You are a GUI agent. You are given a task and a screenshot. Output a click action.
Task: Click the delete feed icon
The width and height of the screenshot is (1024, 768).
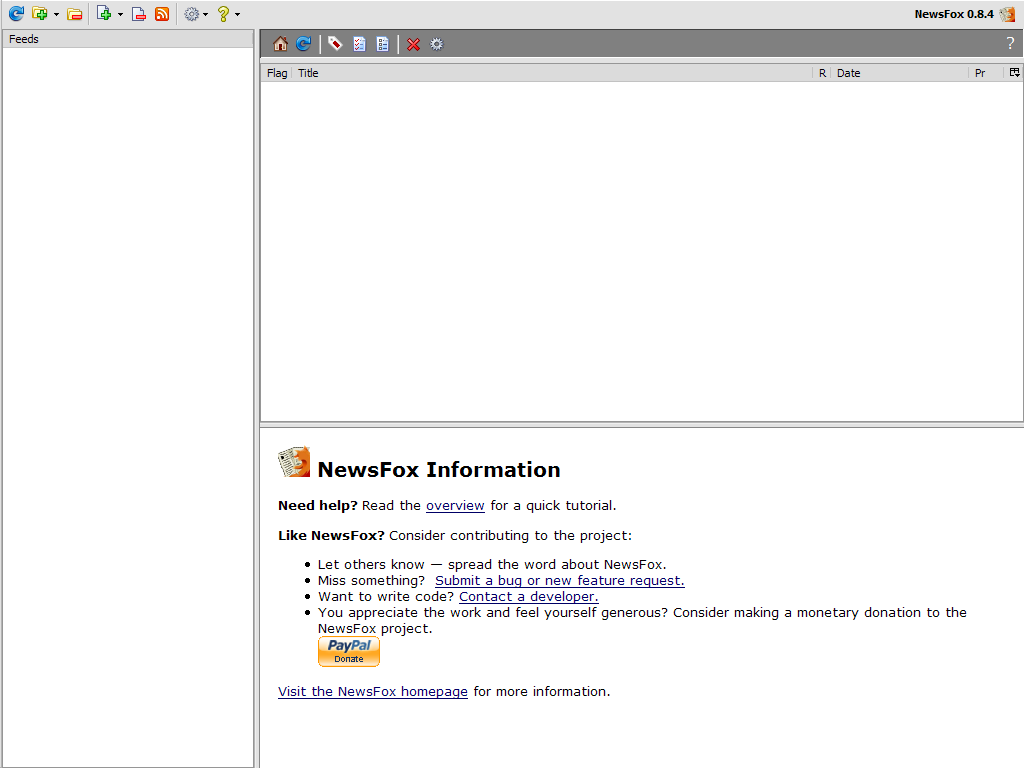(x=138, y=14)
